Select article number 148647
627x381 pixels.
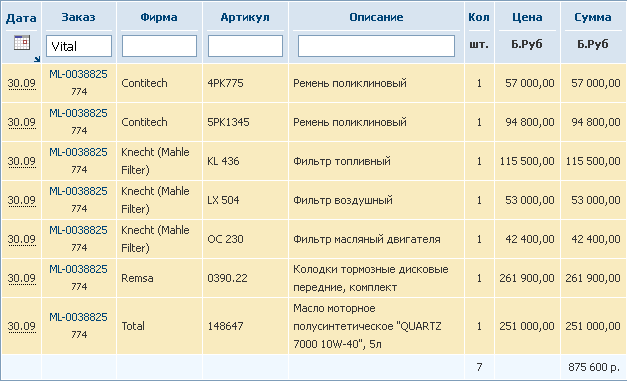[225, 326]
